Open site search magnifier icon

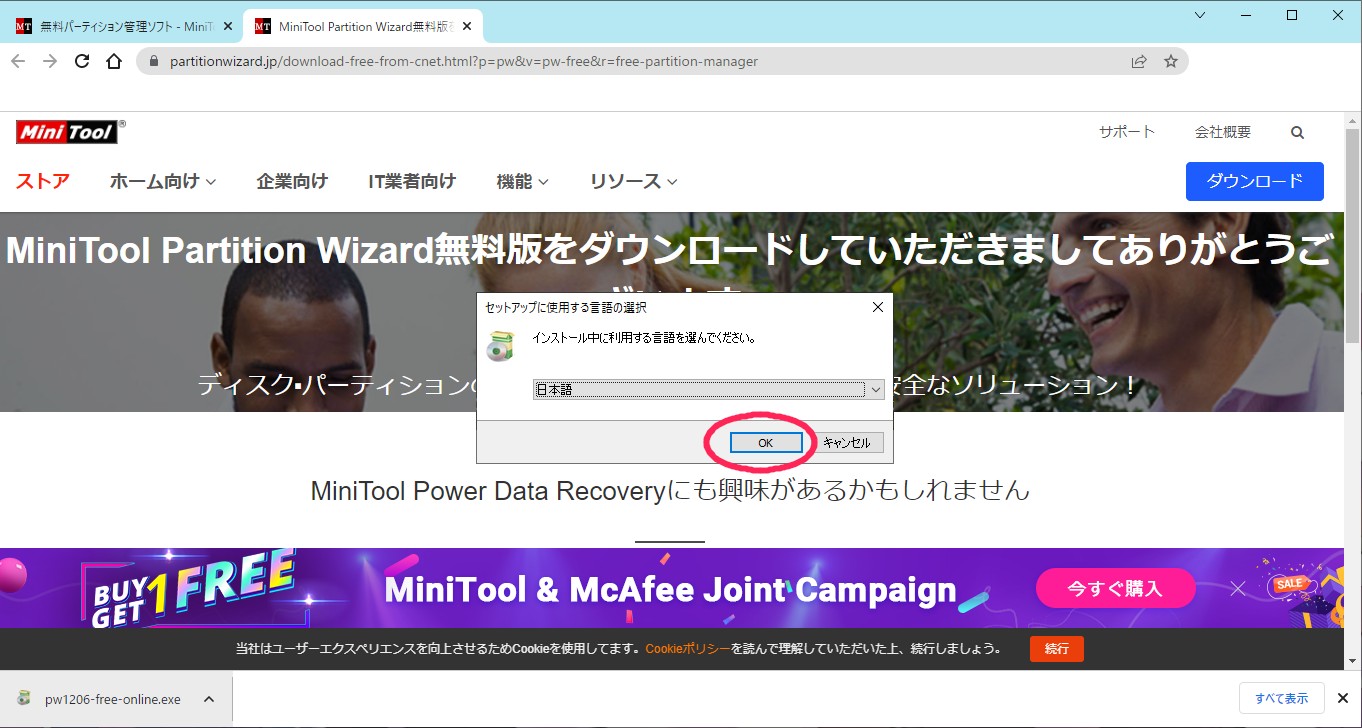(x=1297, y=132)
